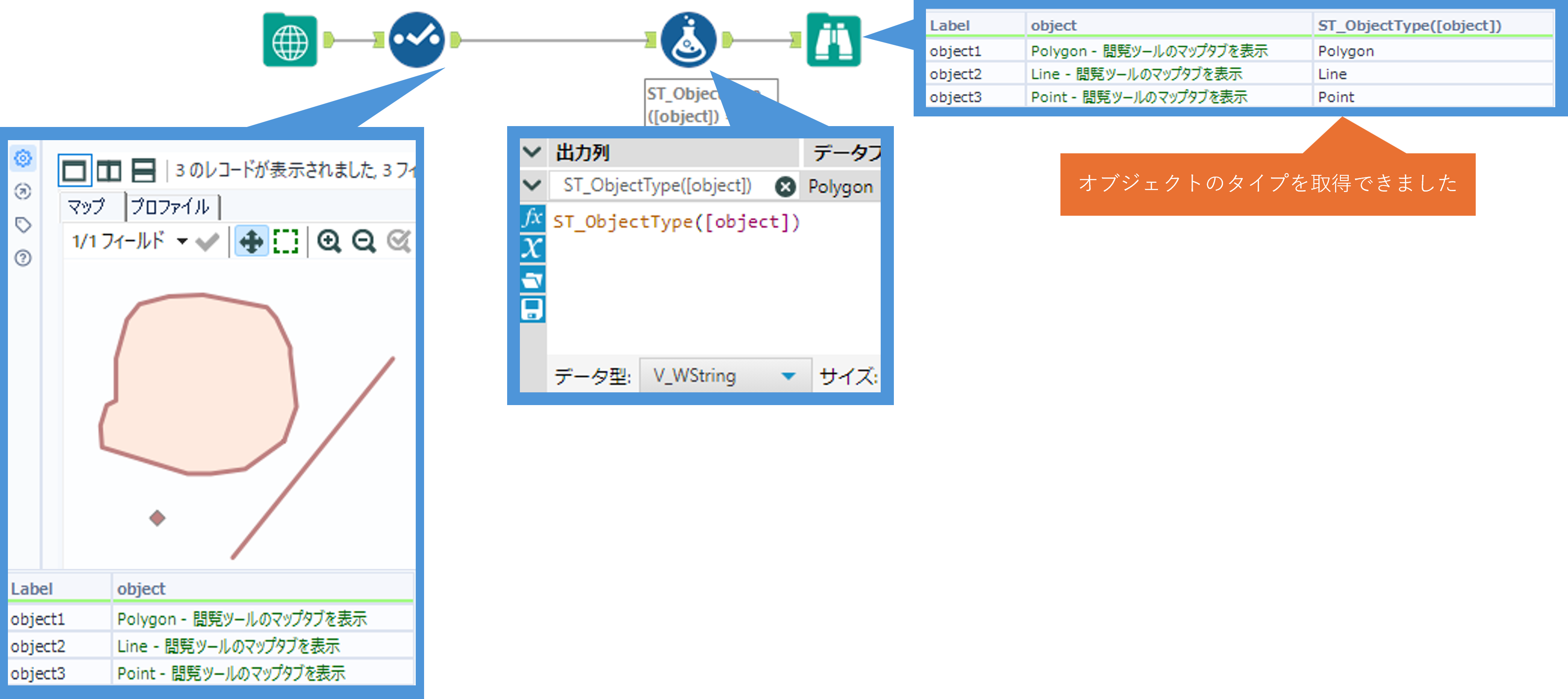Screen dimensions: 1568x699
Task: Click the Formula tool flask icon
Action: click(x=688, y=40)
